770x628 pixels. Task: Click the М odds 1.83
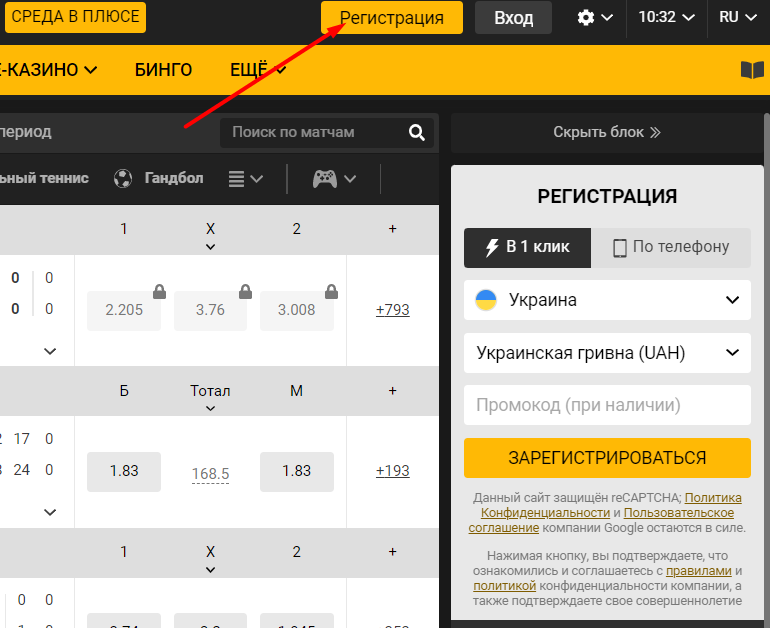click(297, 471)
